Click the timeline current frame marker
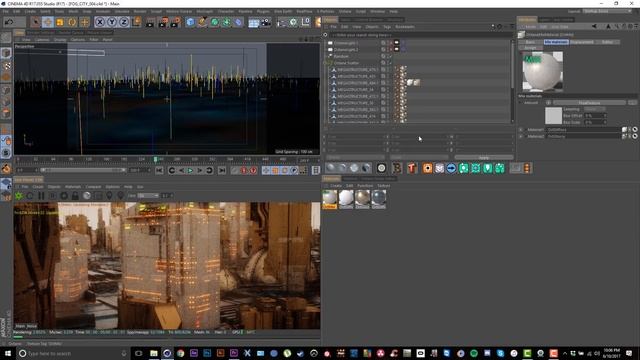 pos(155,159)
